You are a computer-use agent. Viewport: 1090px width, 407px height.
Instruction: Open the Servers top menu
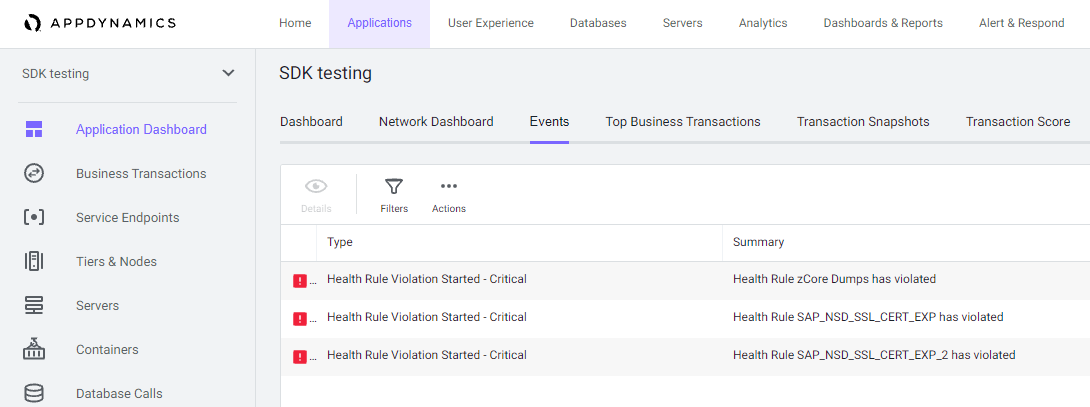click(683, 23)
